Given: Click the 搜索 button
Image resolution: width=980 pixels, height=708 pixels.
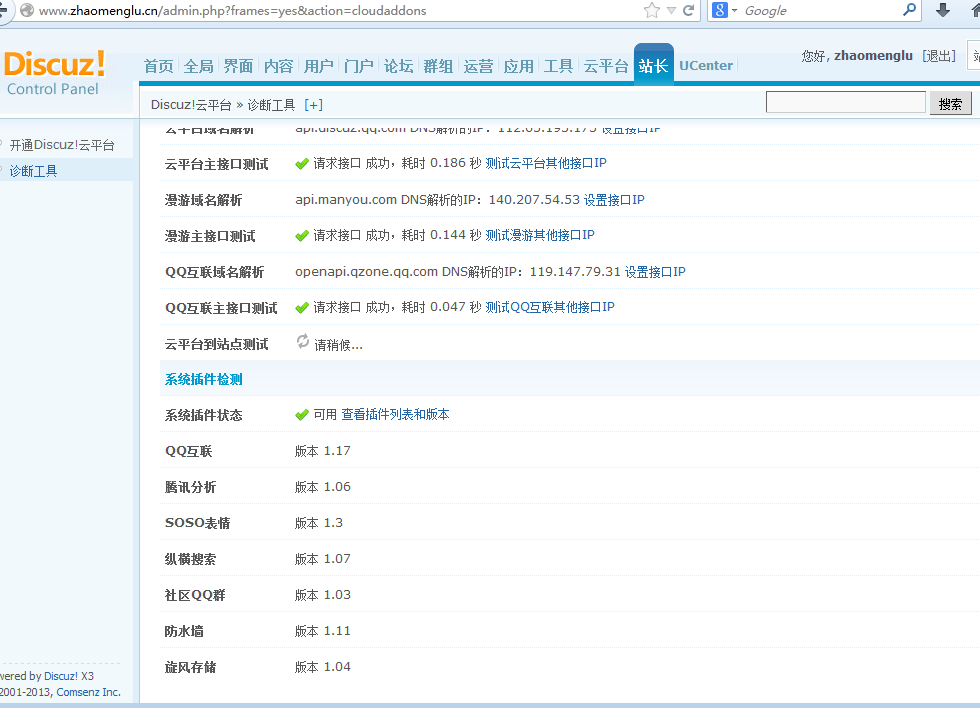Looking at the screenshot, I should (951, 104).
